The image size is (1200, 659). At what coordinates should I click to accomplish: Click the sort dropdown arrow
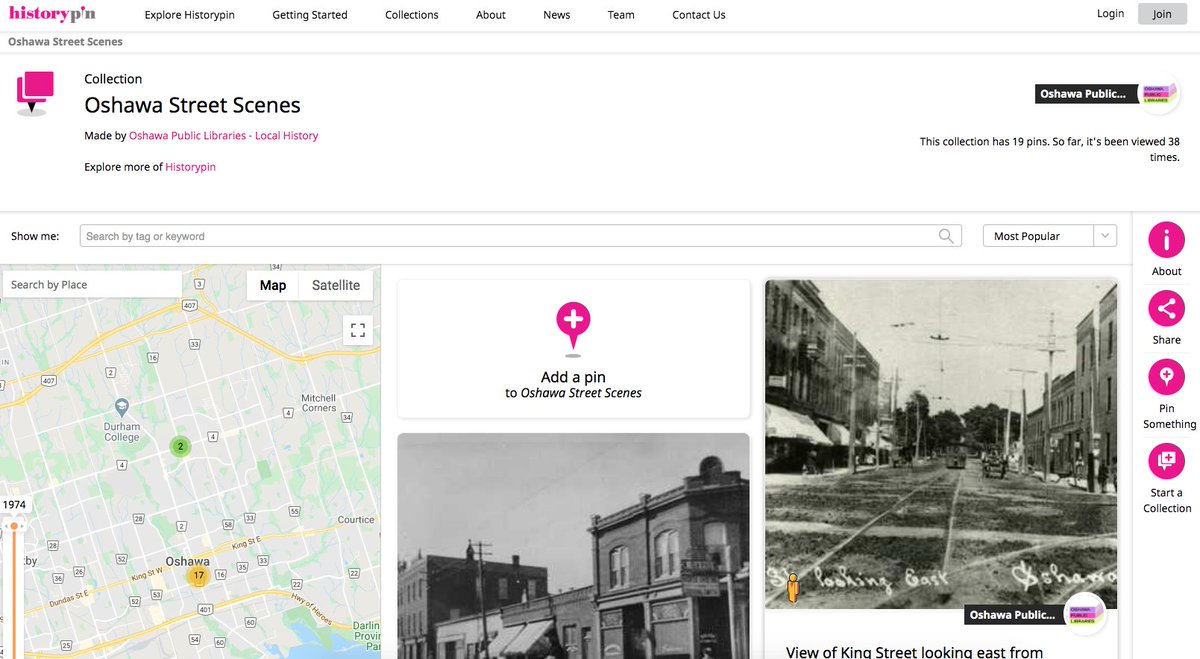(x=1105, y=236)
